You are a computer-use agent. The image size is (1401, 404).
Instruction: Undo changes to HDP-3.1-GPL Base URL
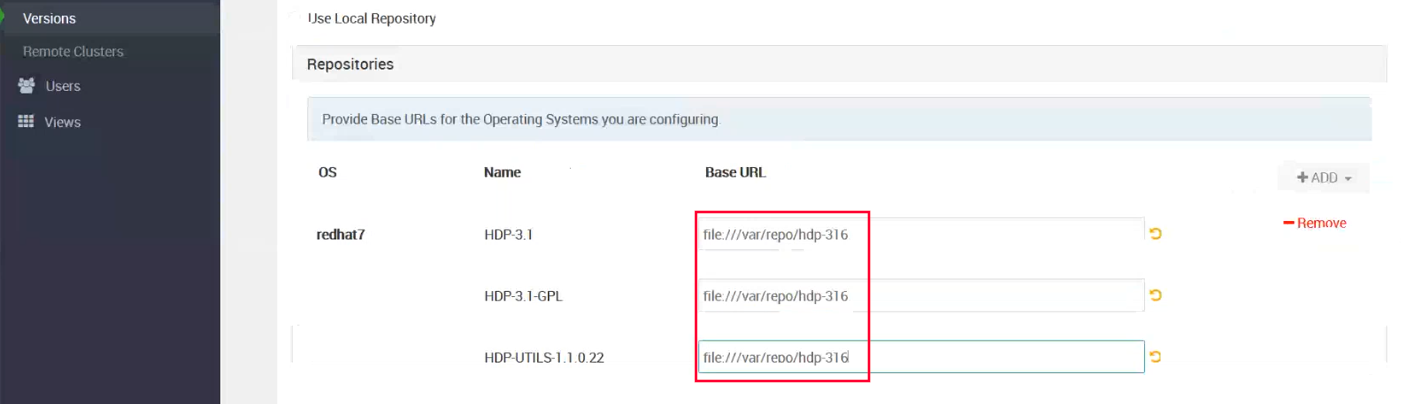pos(1156,296)
